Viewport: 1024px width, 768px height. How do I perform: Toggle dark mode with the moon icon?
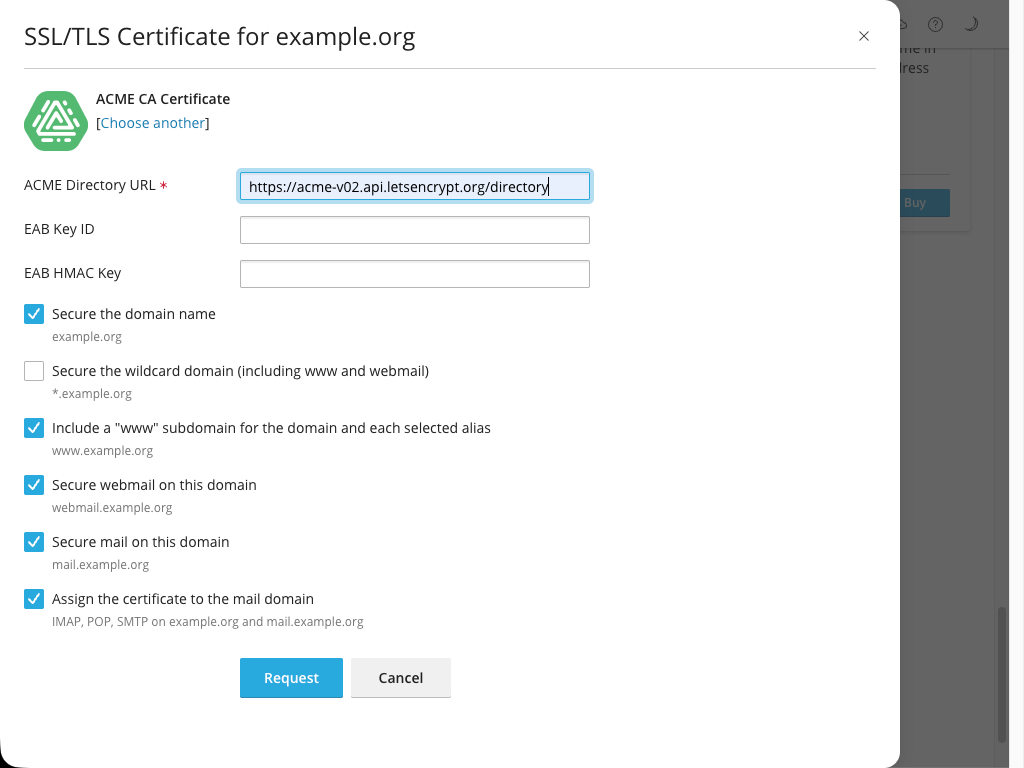[970, 25]
